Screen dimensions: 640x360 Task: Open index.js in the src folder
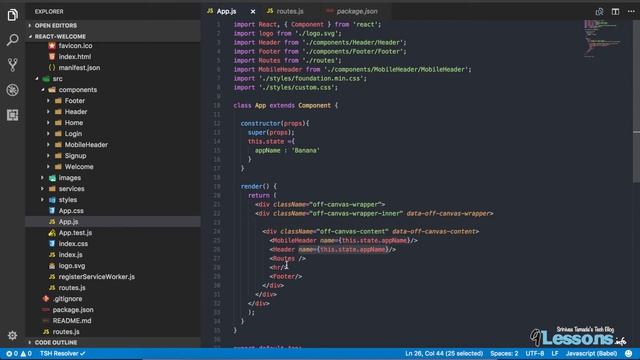tap(70, 255)
